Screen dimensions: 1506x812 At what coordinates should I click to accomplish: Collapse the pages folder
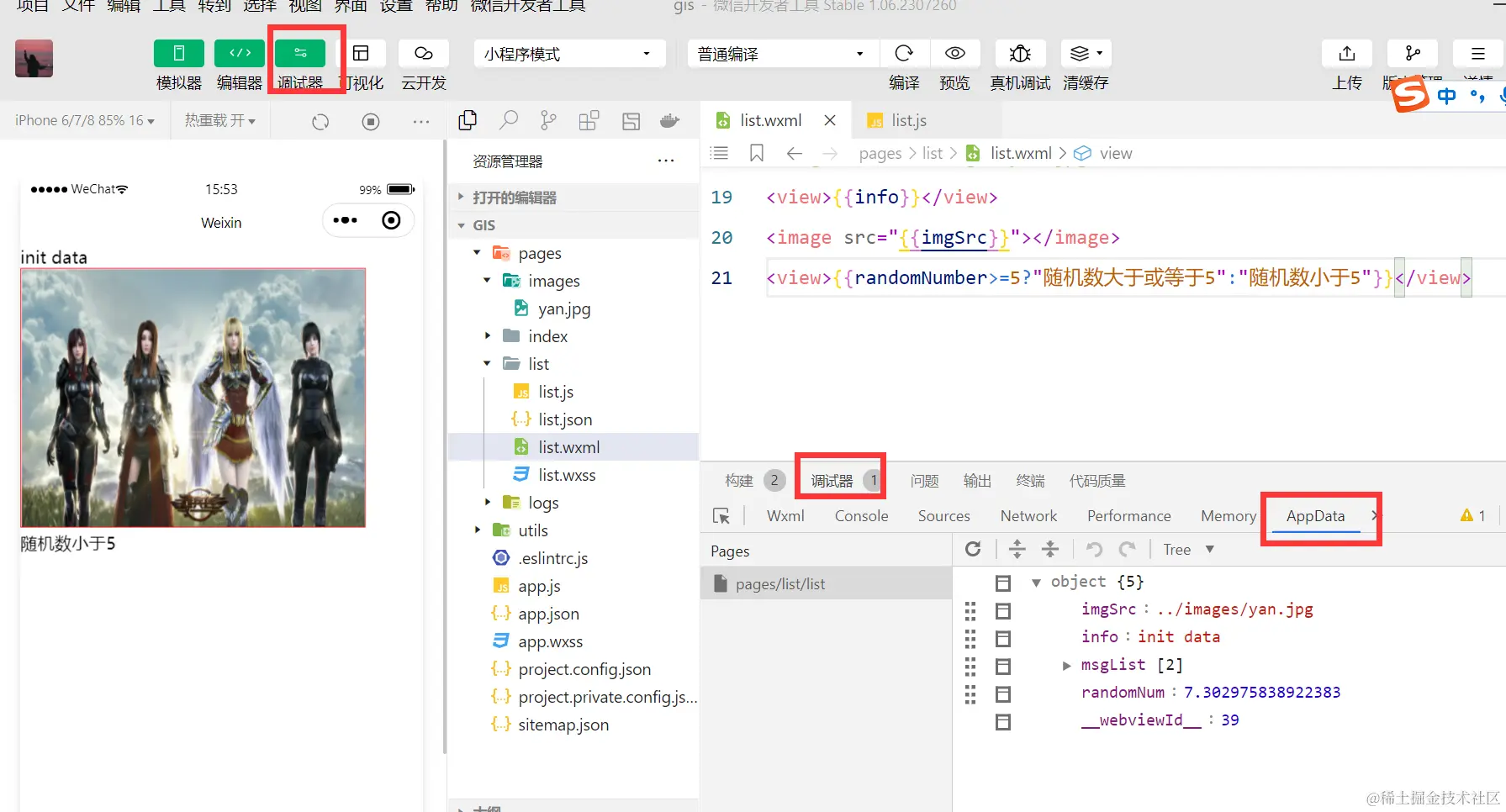[x=477, y=253]
